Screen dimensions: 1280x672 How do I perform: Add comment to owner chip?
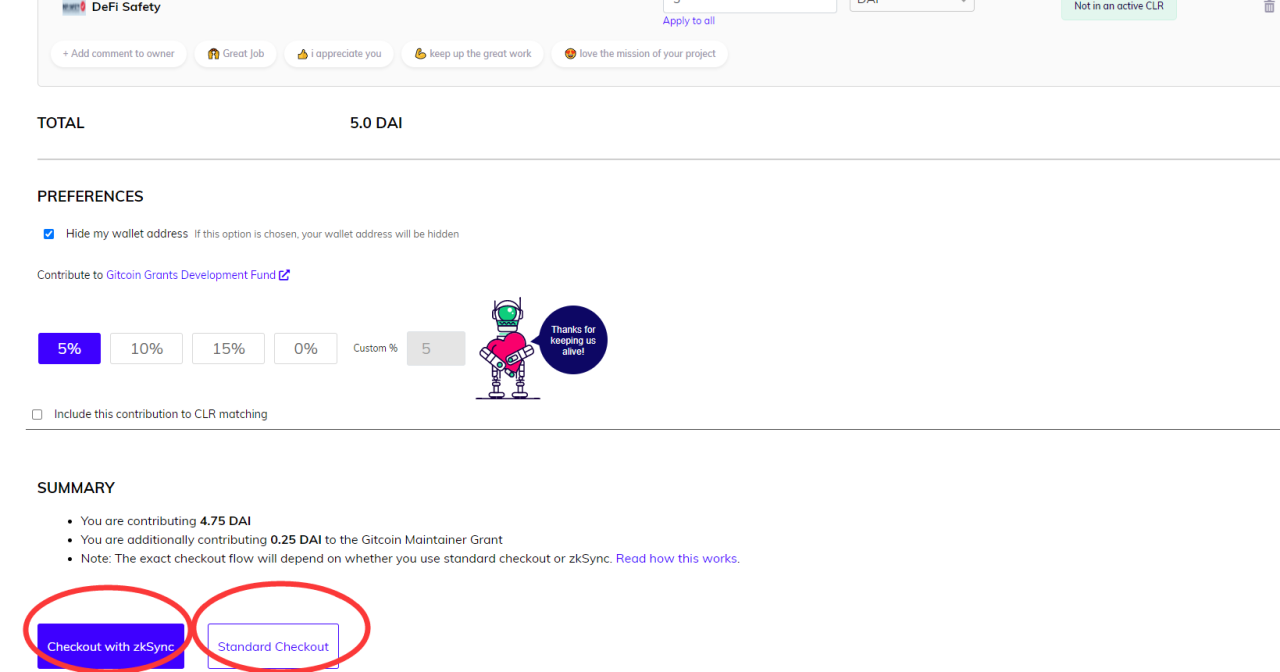118,54
